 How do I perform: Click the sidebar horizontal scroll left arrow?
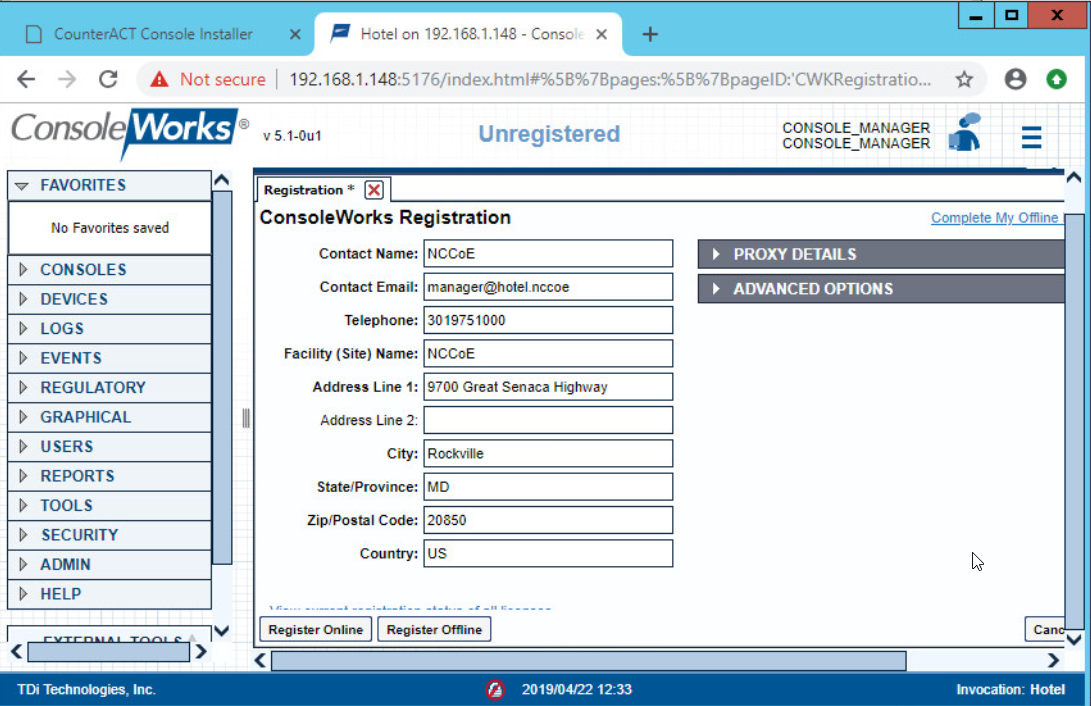coord(17,652)
